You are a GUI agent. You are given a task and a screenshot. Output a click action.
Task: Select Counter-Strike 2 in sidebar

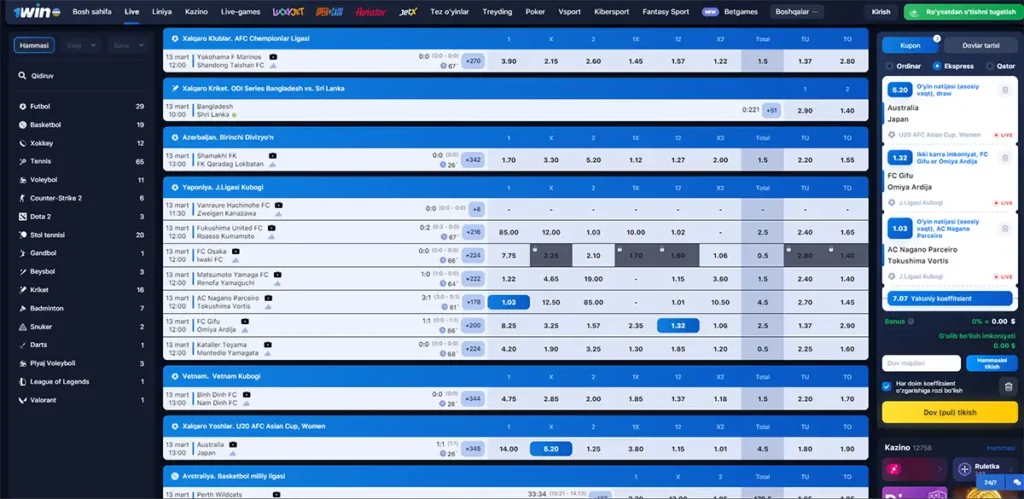81,198
